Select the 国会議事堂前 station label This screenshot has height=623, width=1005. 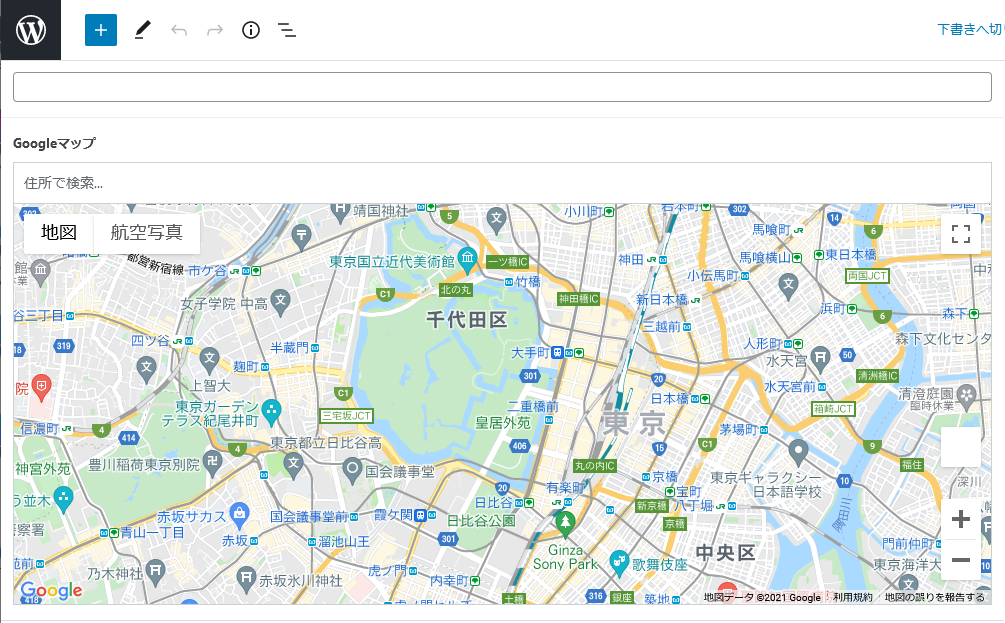[309, 517]
